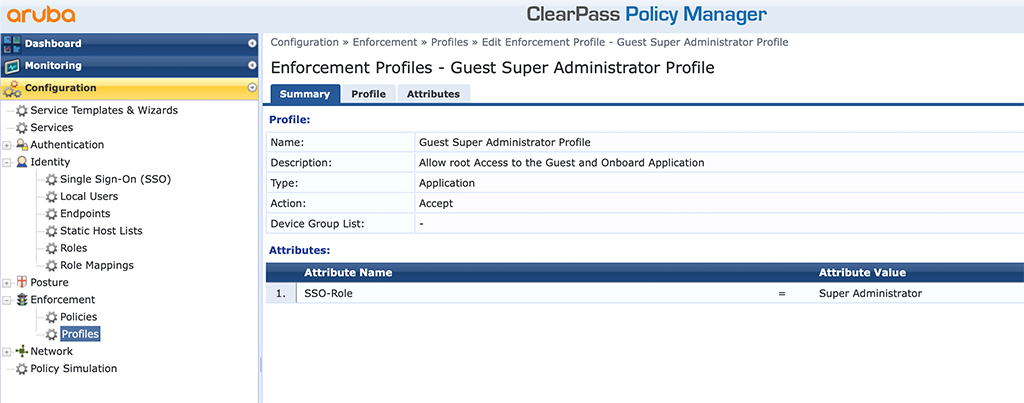This screenshot has height=403, width=1024.
Task: Expand the Network tree node
Action: tap(7, 351)
